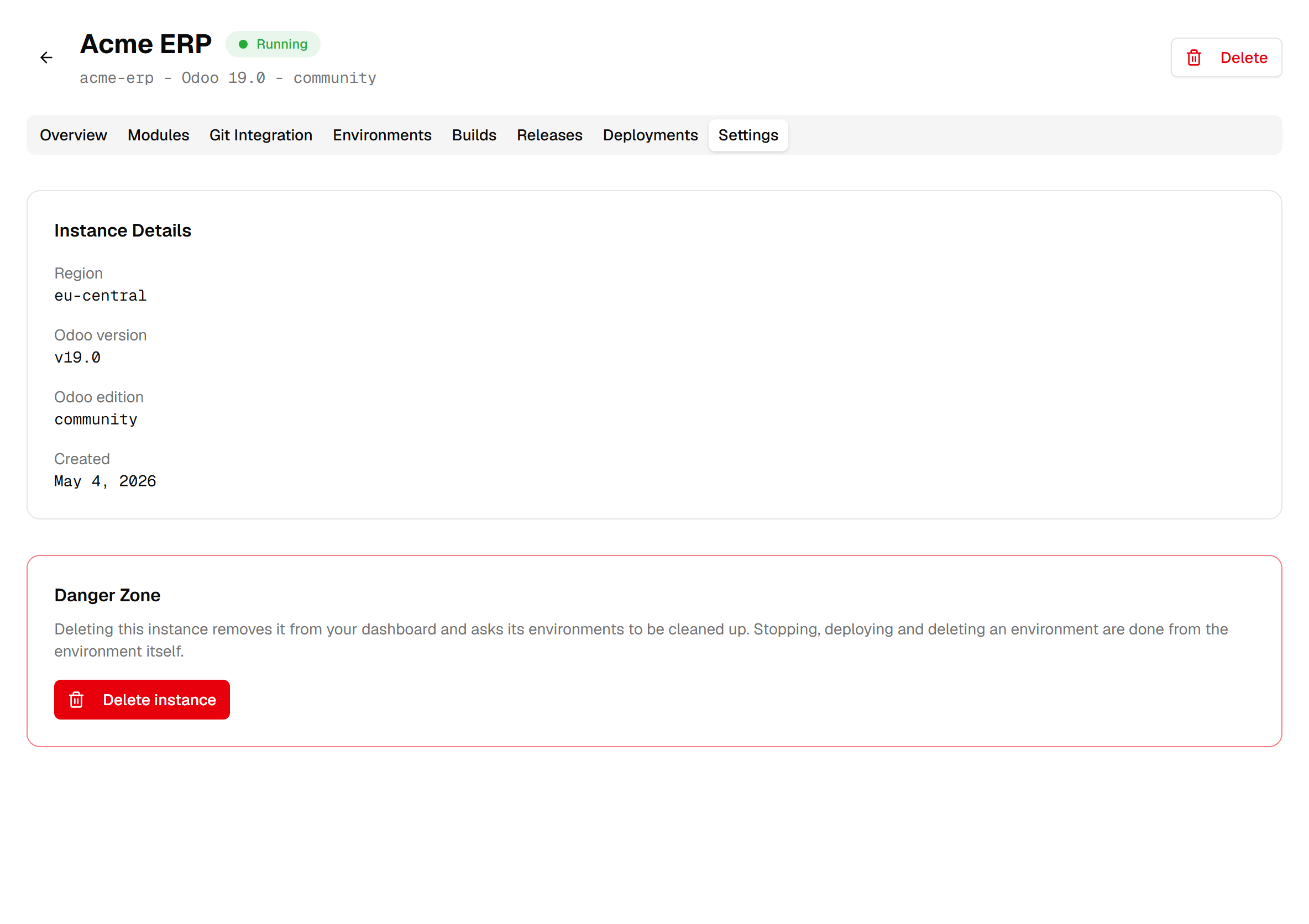The image size is (1309, 924).
Task: Switch to the Deployments tab
Action: pyautogui.click(x=651, y=135)
